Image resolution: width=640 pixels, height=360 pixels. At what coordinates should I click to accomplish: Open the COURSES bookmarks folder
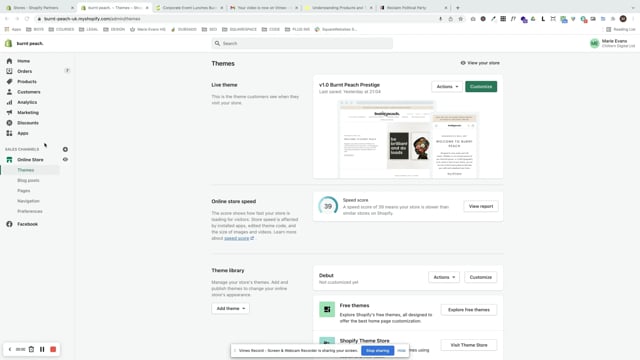coord(61,29)
